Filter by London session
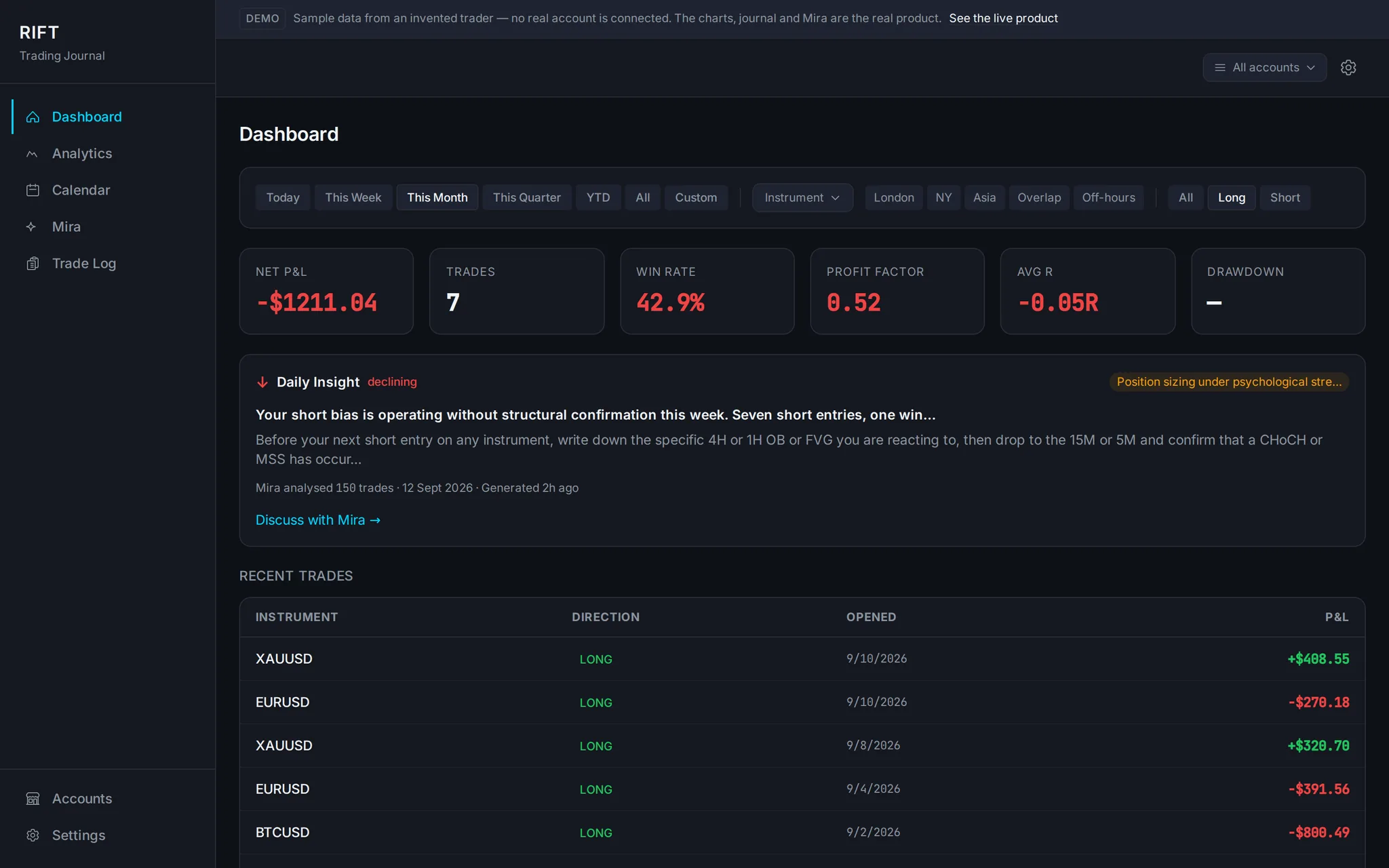1389x868 pixels. tap(894, 198)
